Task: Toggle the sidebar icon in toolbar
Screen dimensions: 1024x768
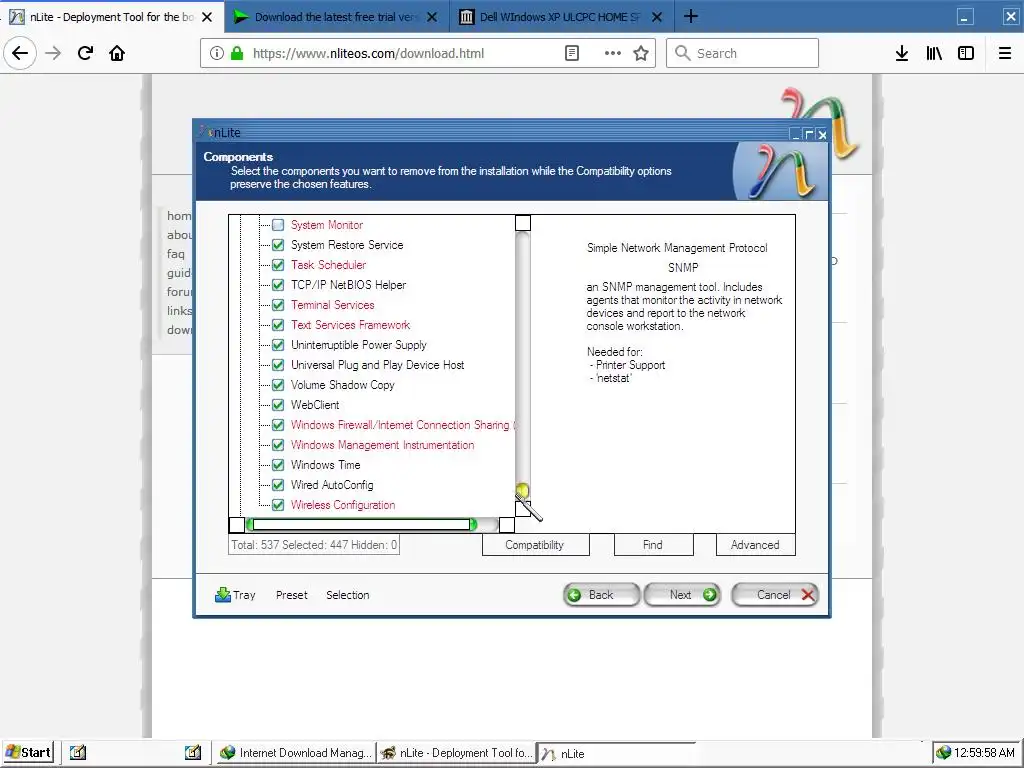Action: (x=966, y=53)
